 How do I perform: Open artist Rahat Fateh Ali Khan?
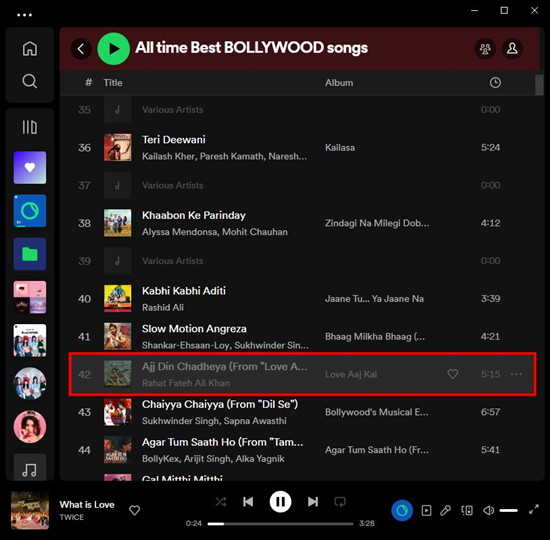coord(186,383)
